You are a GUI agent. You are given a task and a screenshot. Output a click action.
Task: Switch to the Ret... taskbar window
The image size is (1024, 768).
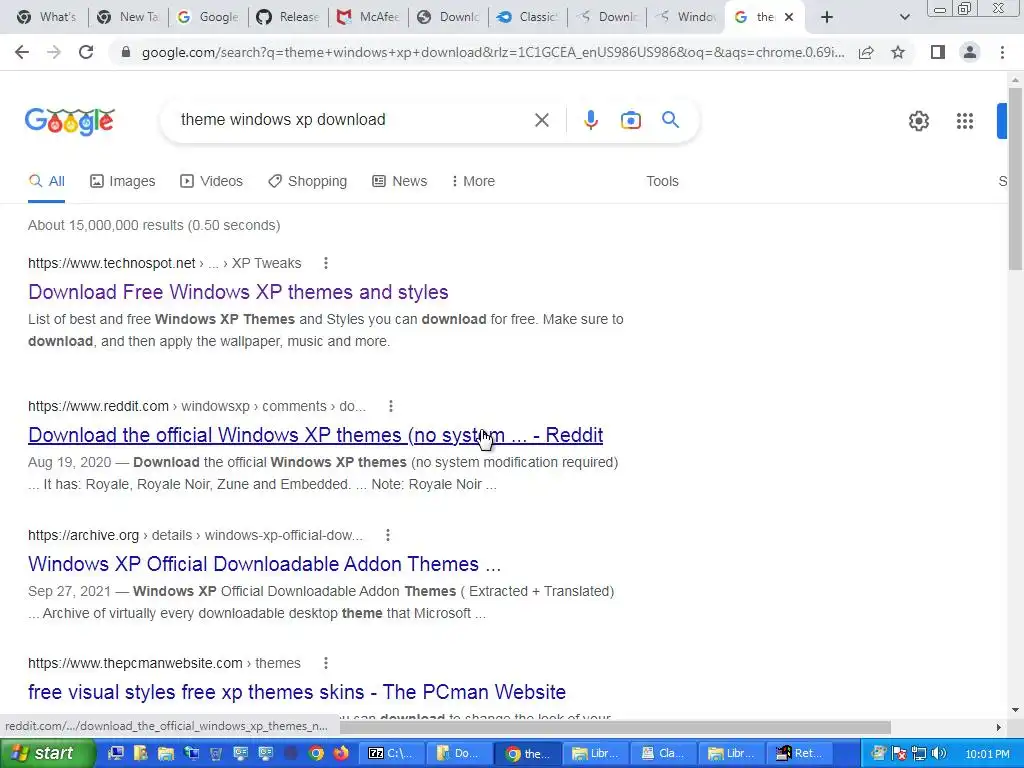pos(799,754)
